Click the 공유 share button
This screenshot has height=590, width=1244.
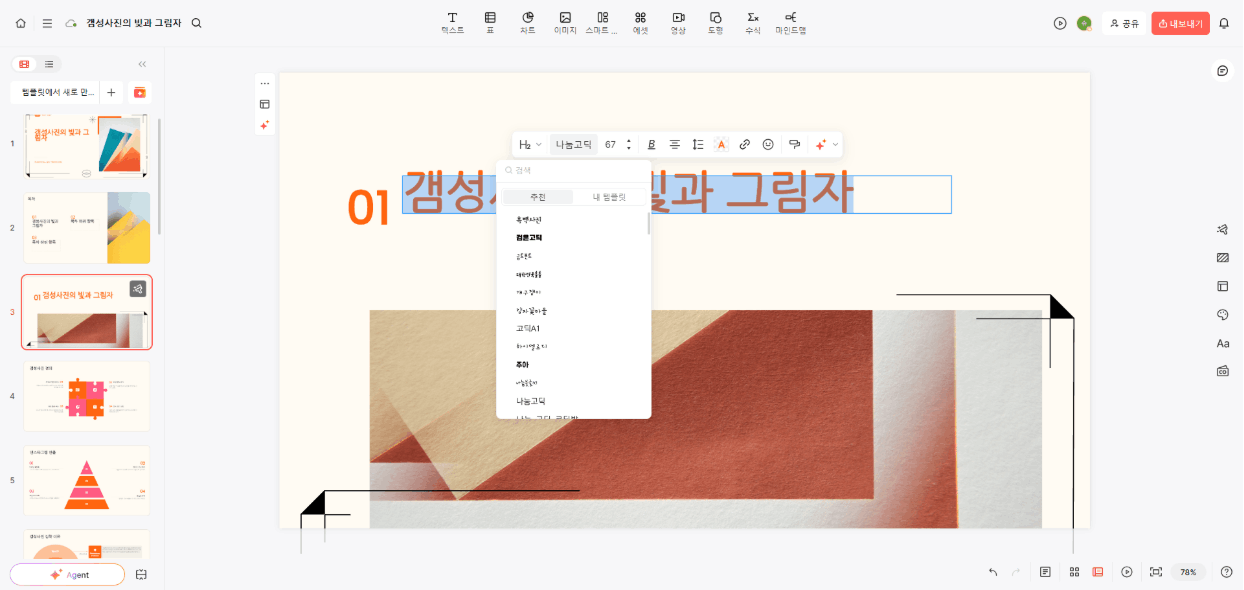1124,23
